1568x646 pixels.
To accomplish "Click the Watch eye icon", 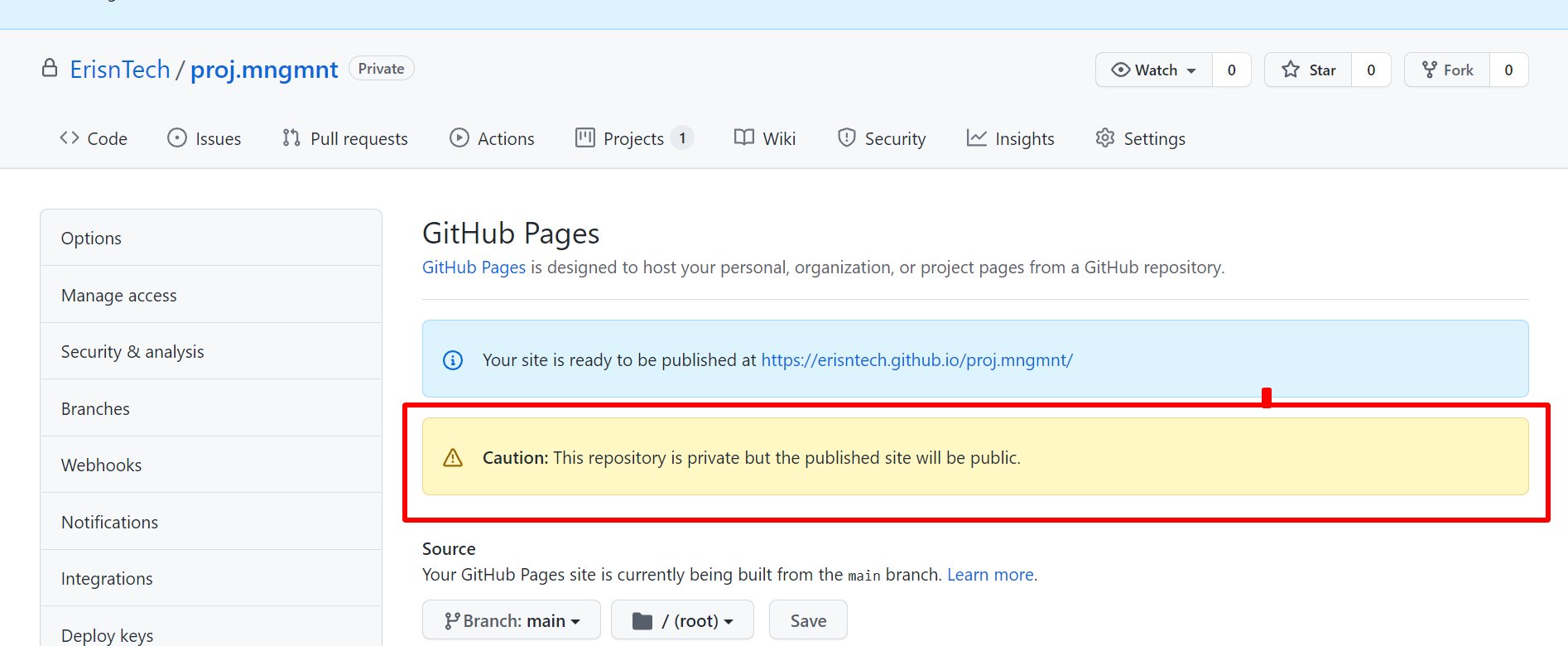I will pos(1120,70).
